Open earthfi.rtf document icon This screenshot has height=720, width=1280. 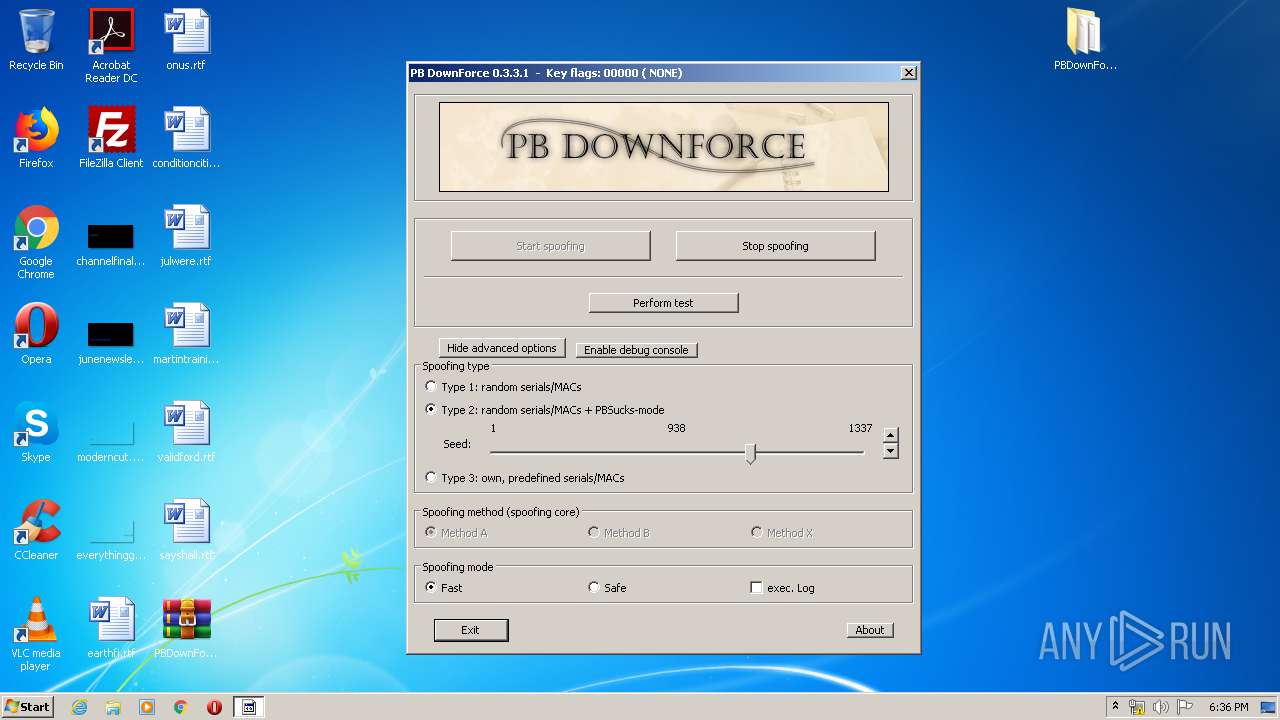pyautogui.click(x=111, y=628)
